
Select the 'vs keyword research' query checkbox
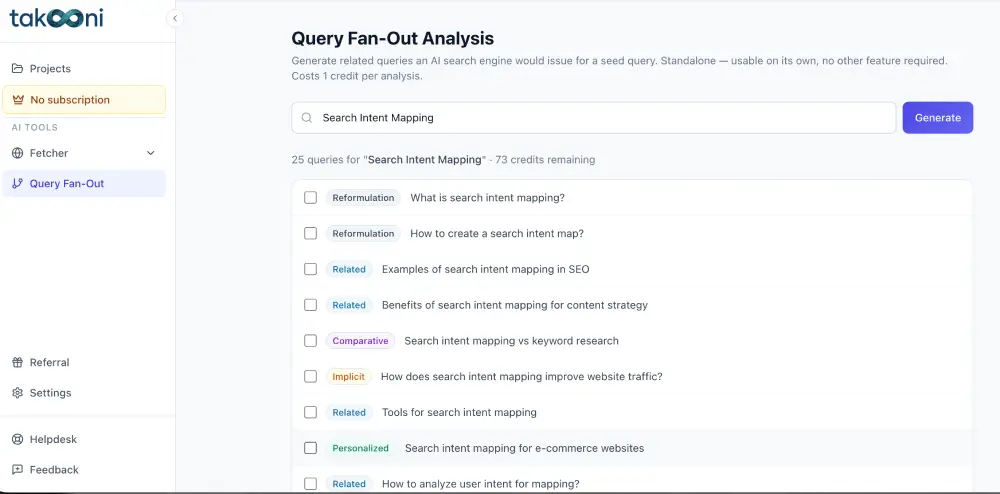coord(311,340)
